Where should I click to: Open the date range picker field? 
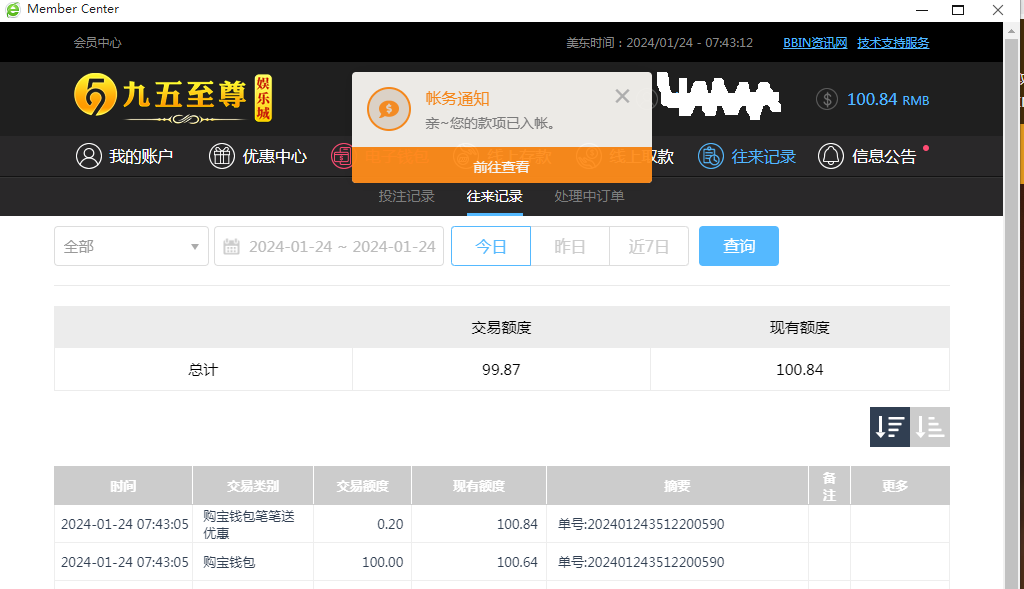tap(342, 246)
